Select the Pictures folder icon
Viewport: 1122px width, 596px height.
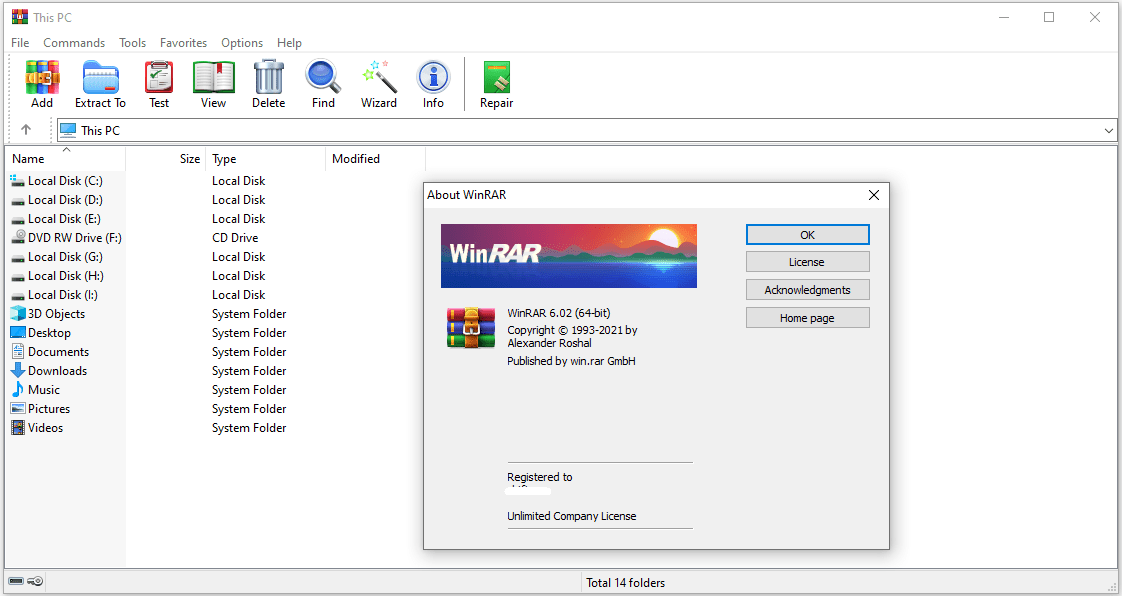(17, 409)
